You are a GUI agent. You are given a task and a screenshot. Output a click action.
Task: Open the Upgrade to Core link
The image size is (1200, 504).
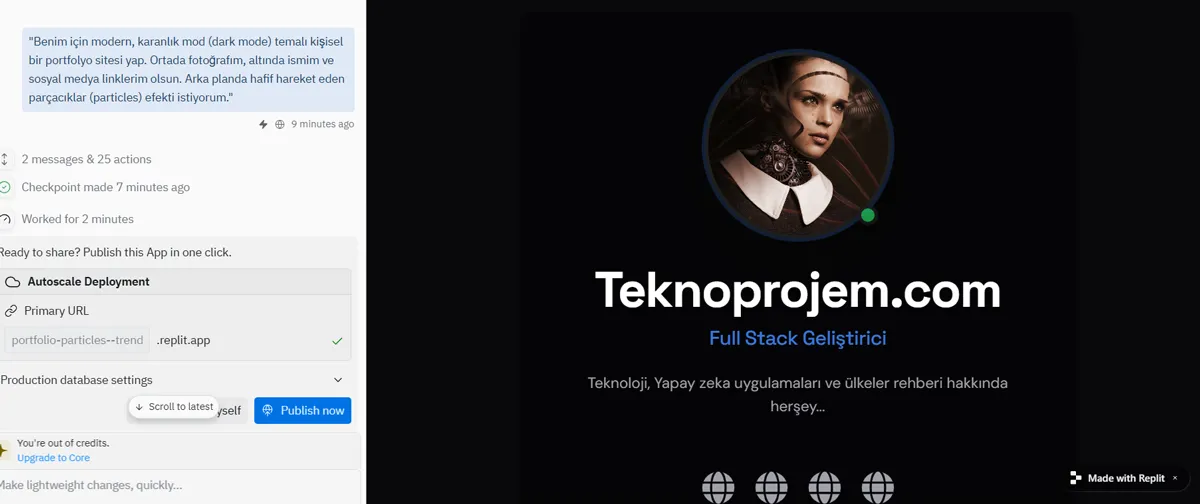pos(53,458)
